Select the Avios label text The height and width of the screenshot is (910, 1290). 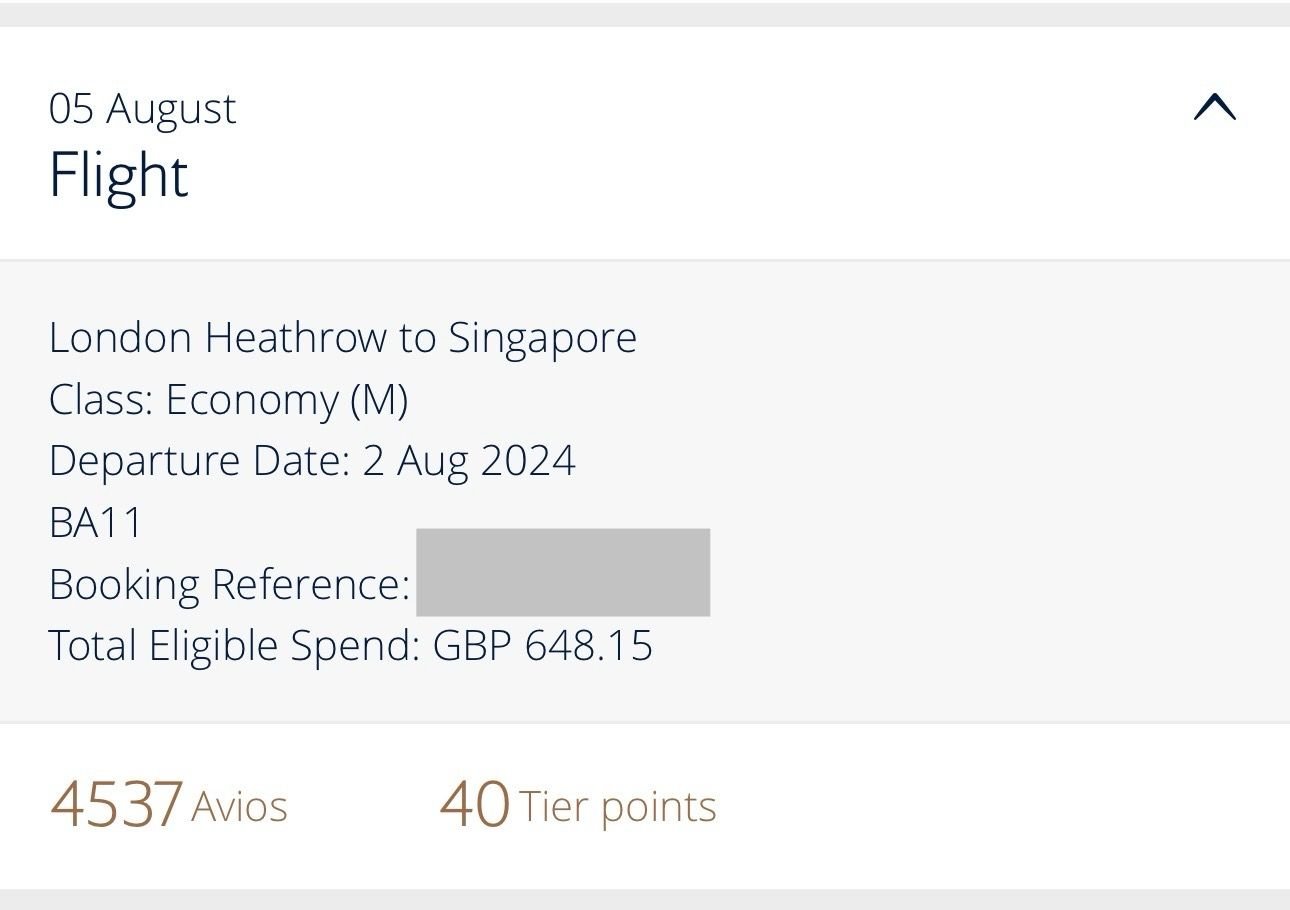(239, 807)
